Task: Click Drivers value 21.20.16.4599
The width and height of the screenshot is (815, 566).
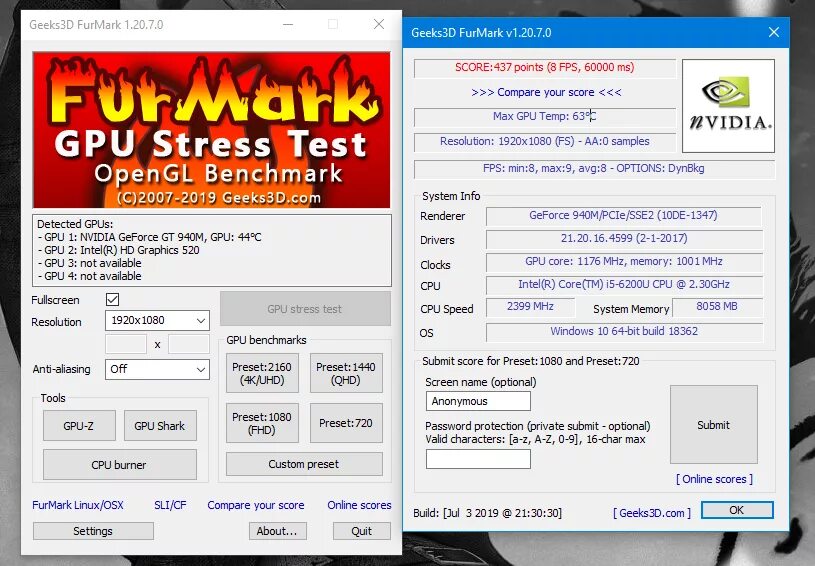Action: (624, 239)
